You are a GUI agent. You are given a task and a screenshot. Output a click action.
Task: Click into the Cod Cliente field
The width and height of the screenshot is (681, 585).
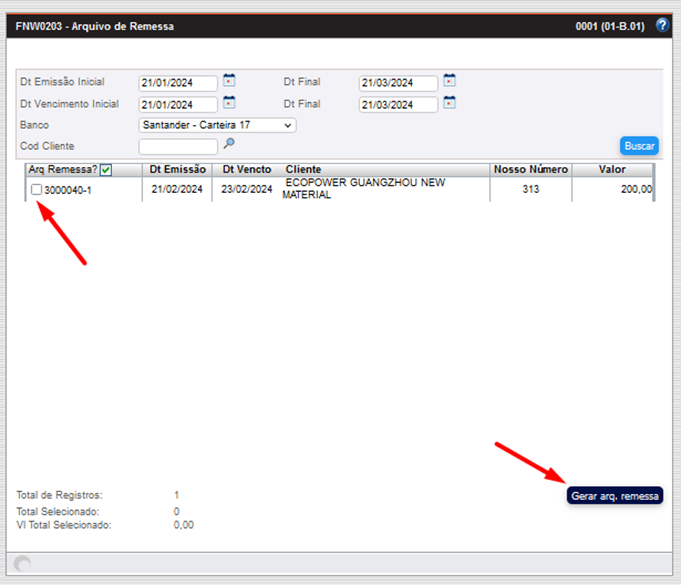tap(178, 146)
